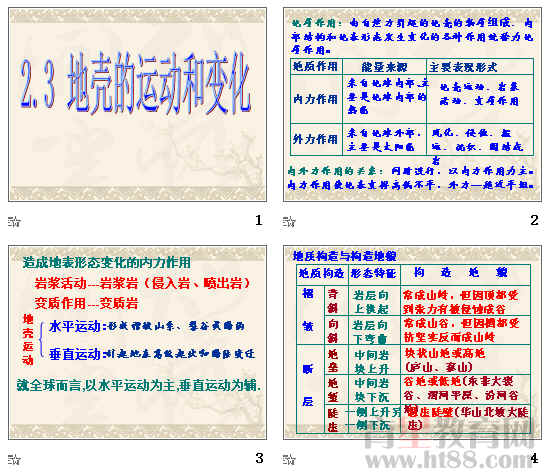550x472 pixels.
Task: Click the 水平运动 text on slide 3
Action: pyautogui.click(x=75, y=326)
